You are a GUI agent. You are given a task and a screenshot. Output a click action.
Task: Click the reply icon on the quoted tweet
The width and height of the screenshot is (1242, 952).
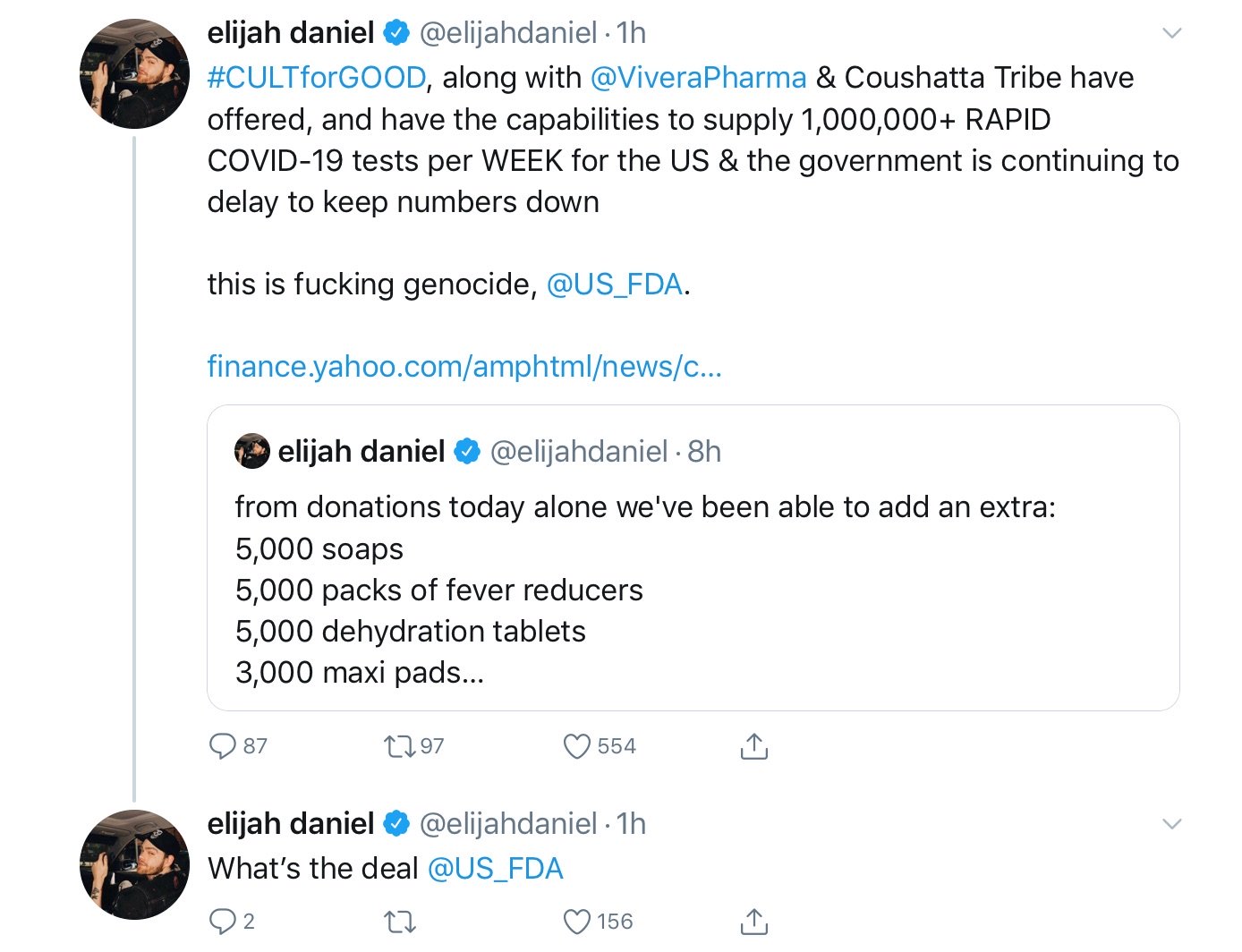223,744
